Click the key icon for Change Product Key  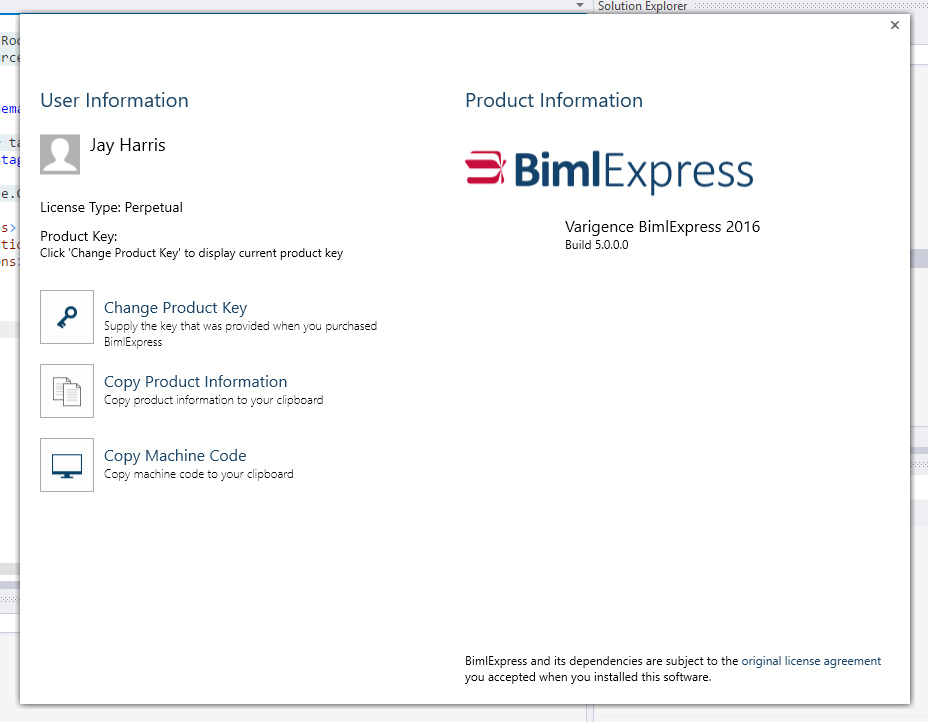click(67, 317)
